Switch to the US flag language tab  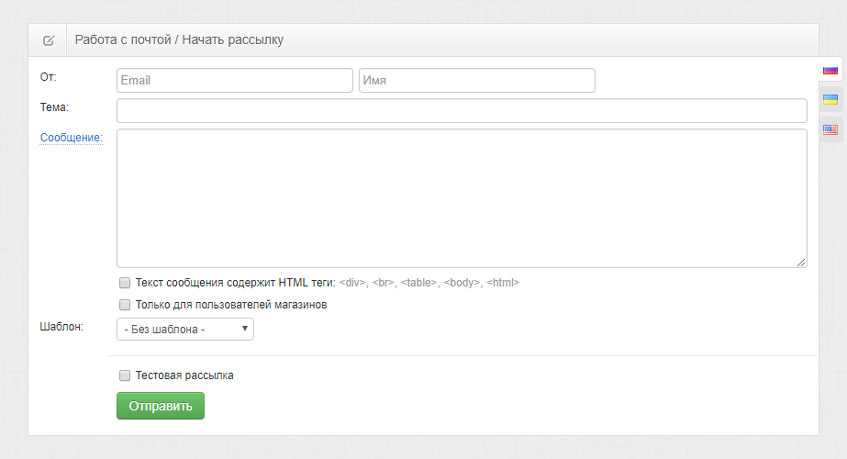point(830,130)
